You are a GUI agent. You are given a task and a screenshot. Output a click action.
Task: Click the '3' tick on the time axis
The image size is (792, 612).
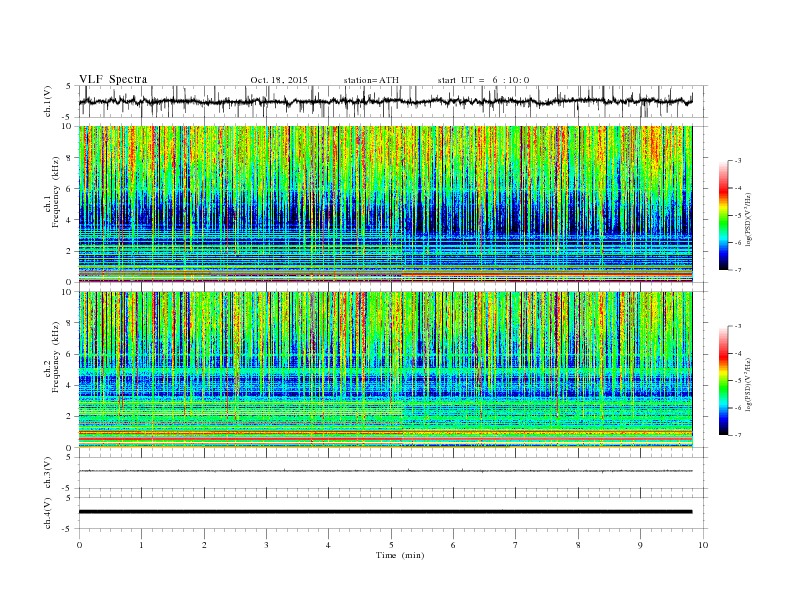pyautogui.click(x=266, y=545)
